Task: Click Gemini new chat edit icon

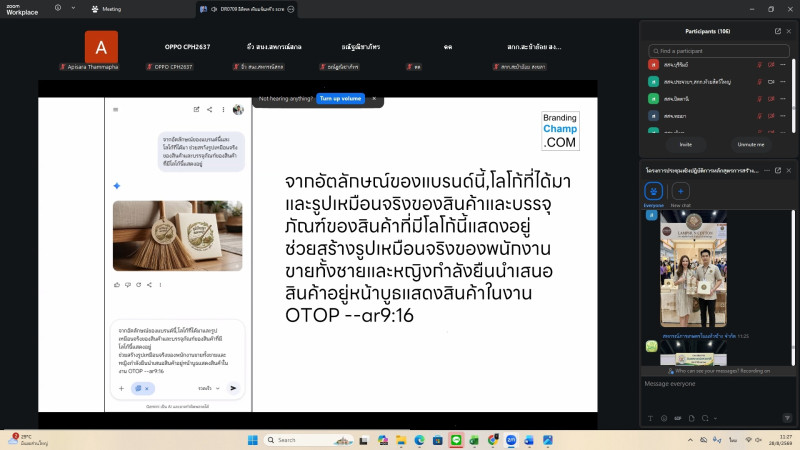Action: [x=196, y=110]
